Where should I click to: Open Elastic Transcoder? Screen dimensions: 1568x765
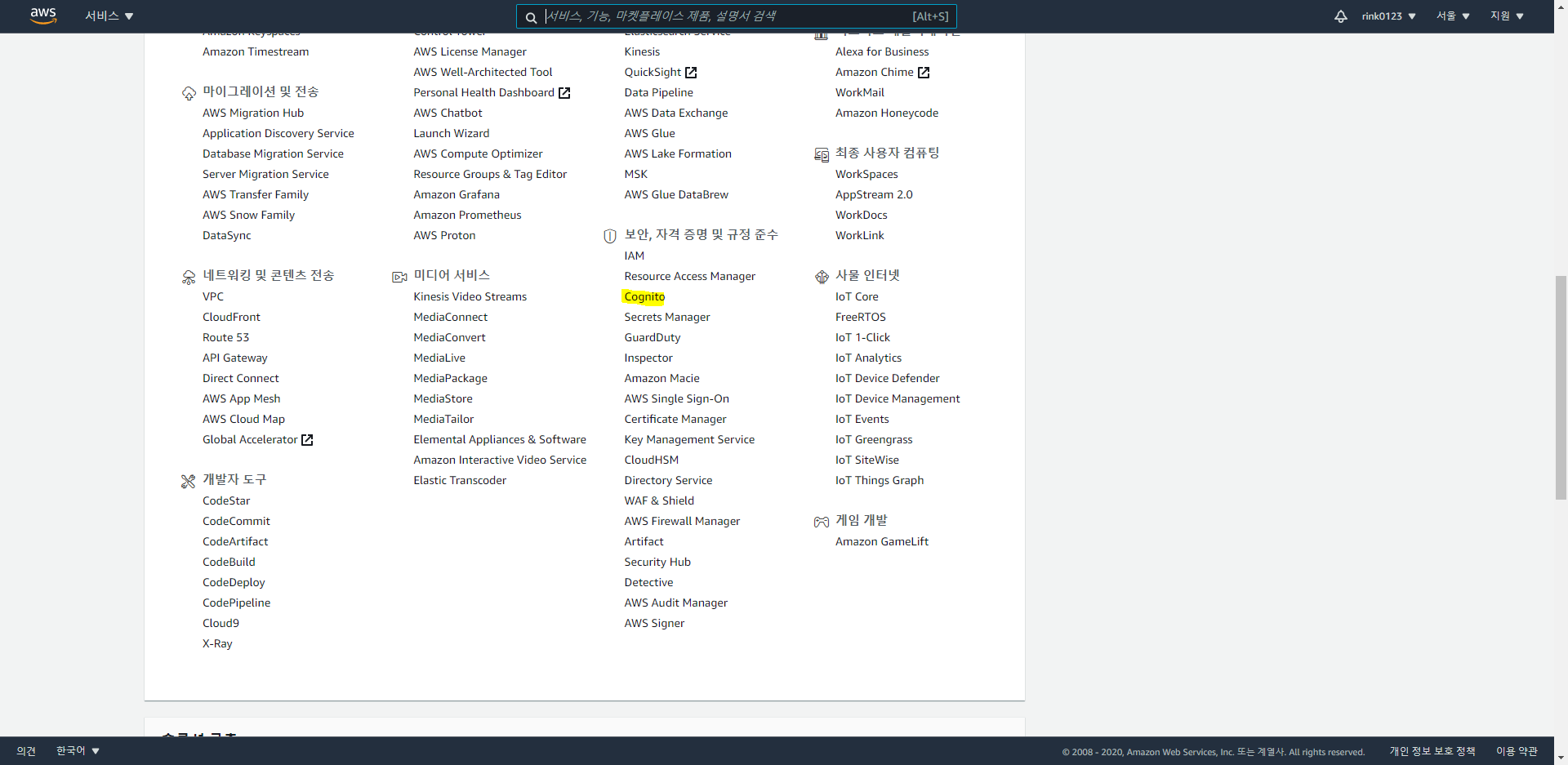[x=460, y=481]
